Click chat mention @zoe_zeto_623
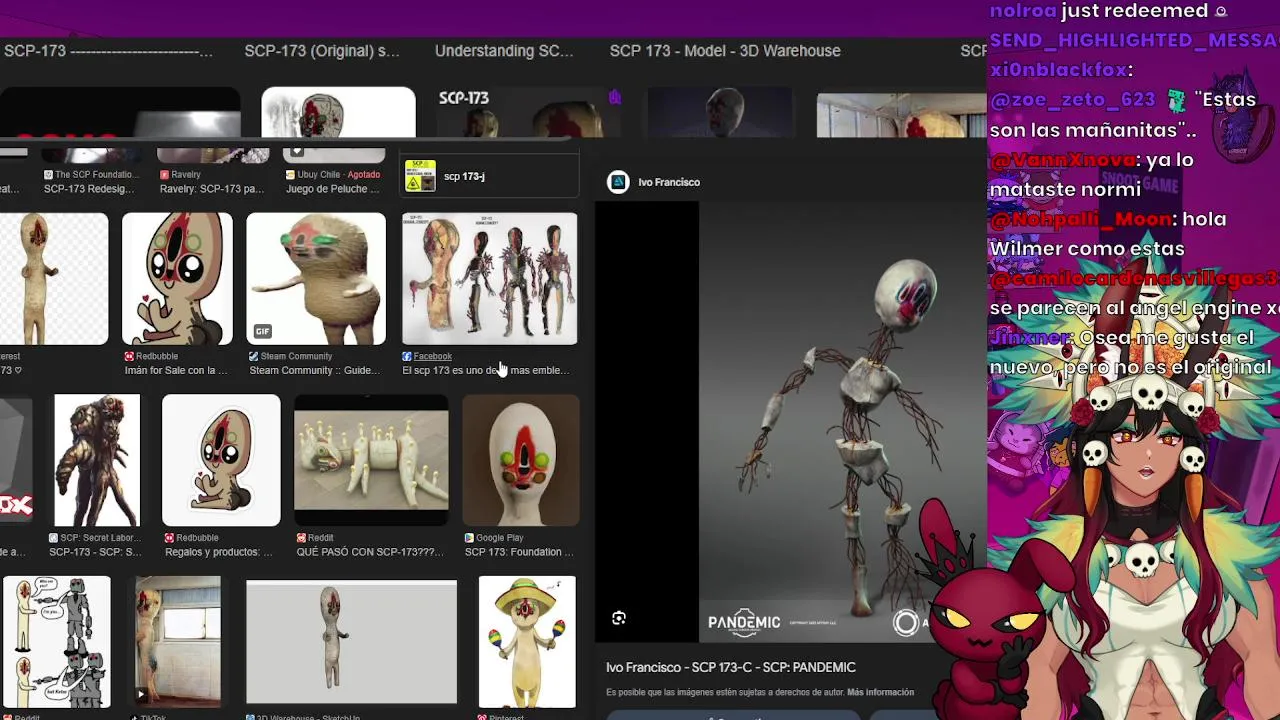Image resolution: width=1280 pixels, height=720 pixels. [1073, 100]
